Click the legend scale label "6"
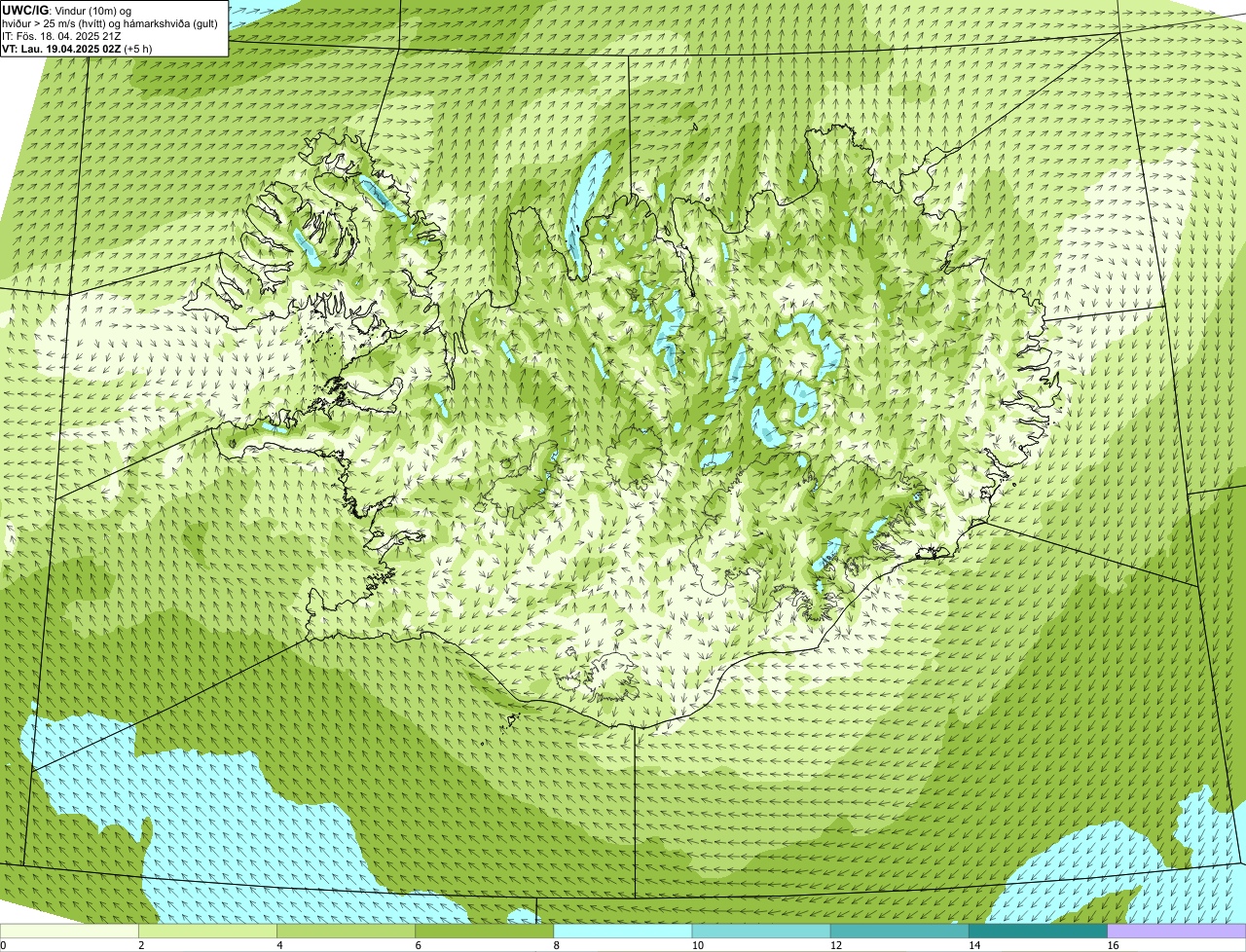Image resolution: width=1246 pixels, height=952 pixels. tap(418, 945)
